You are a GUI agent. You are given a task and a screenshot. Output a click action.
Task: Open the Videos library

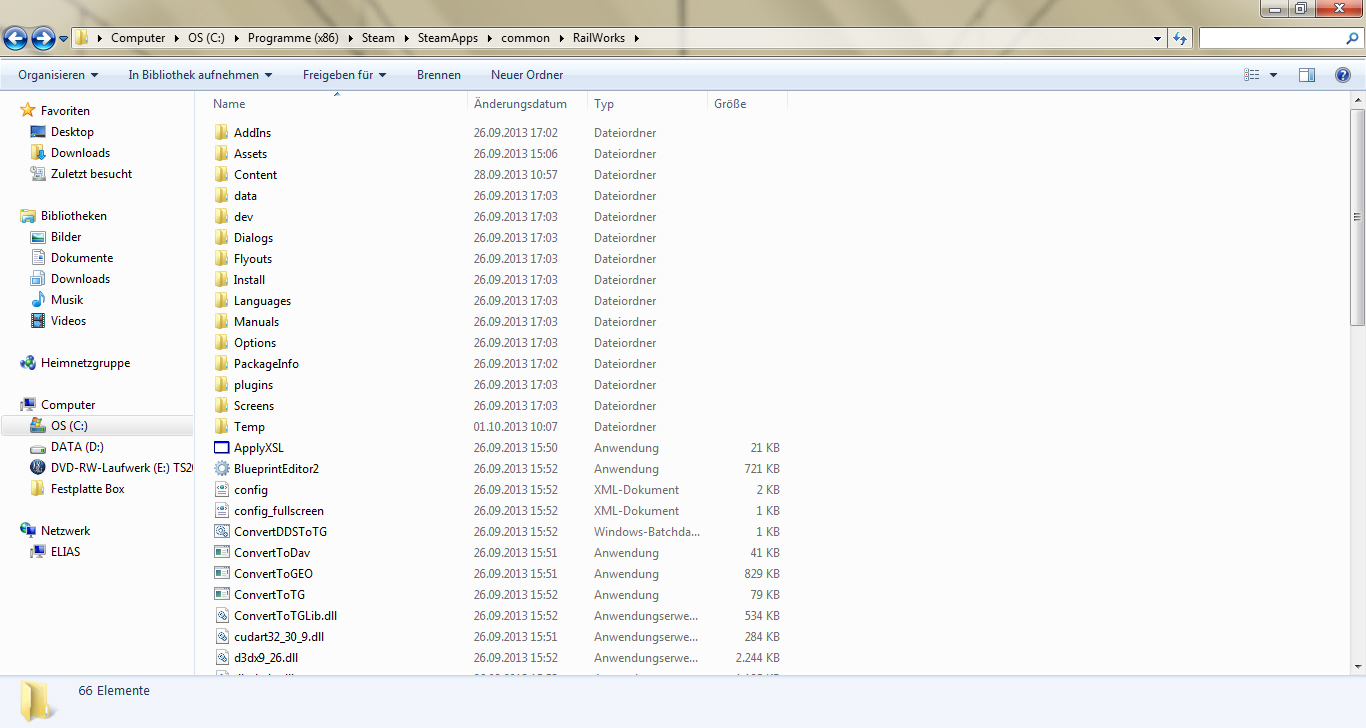click(68, 321)
